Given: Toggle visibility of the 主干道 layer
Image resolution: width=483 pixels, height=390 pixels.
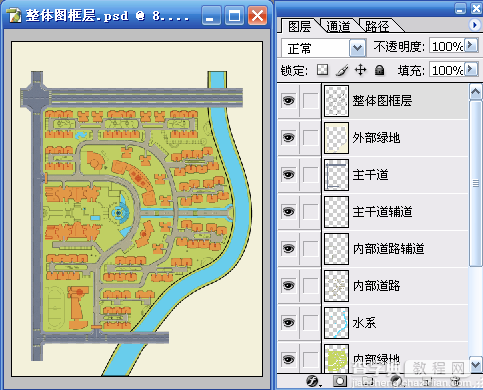Looking at the screenshot, I should (x=288, y=175).
